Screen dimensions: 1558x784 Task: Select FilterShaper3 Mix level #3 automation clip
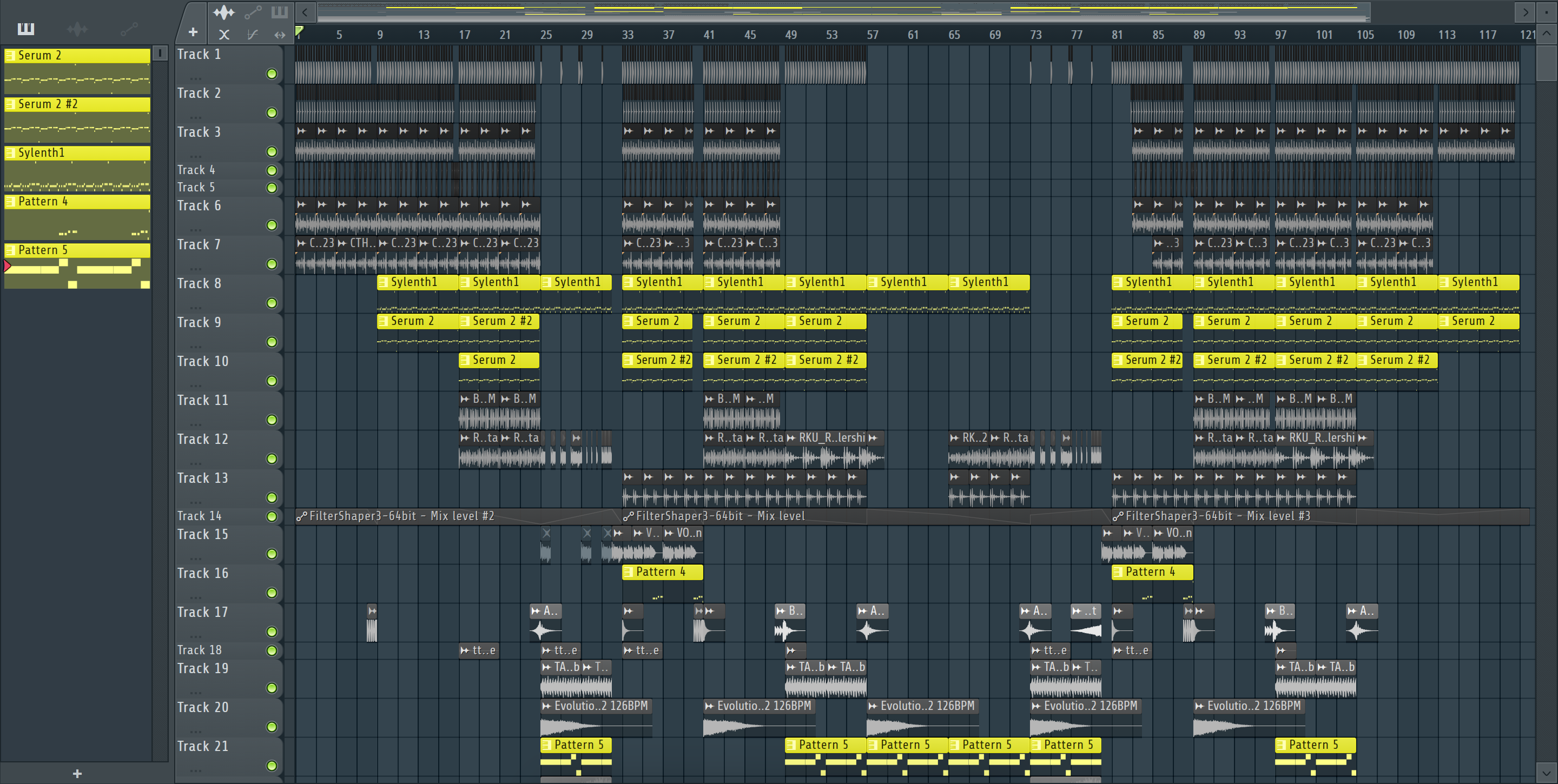point(1321,516)
